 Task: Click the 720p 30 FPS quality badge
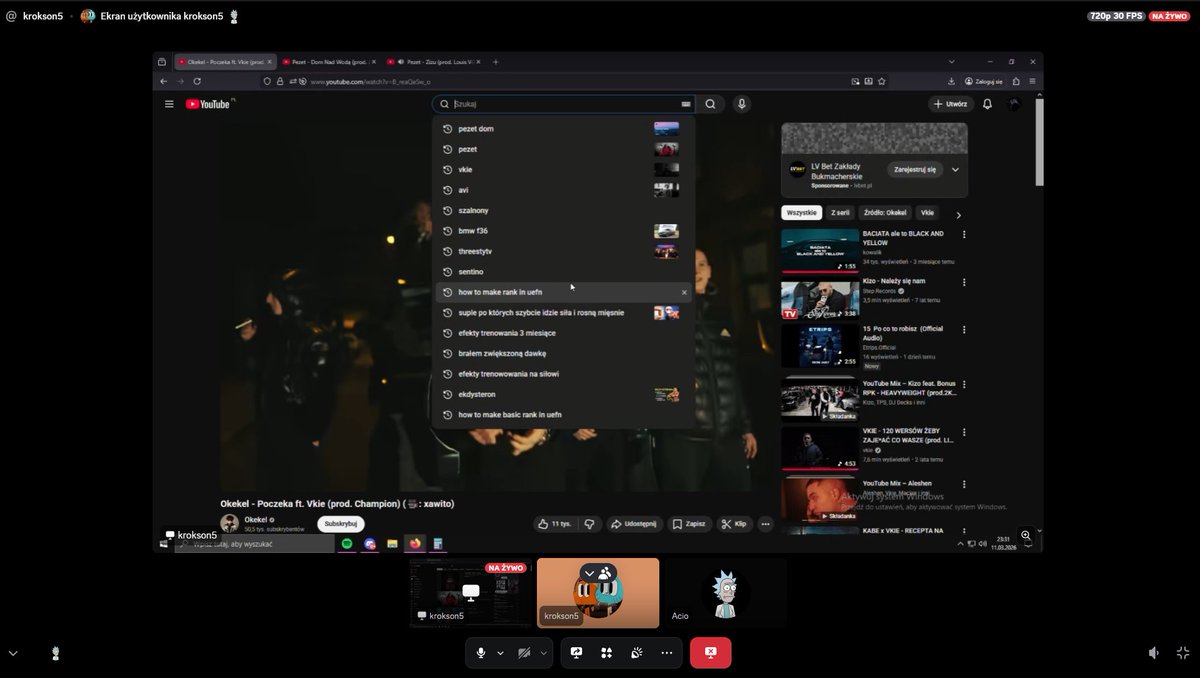click(x=1116, y=16)
